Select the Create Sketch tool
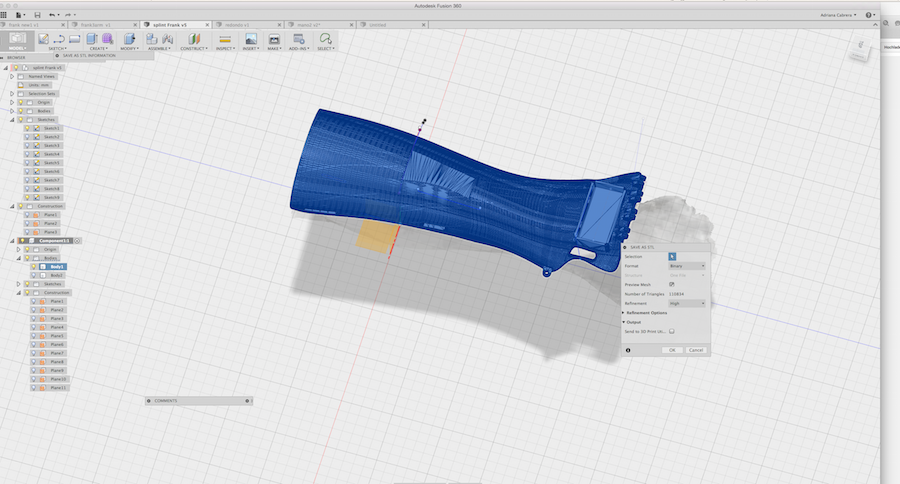 tap(43, 38)
